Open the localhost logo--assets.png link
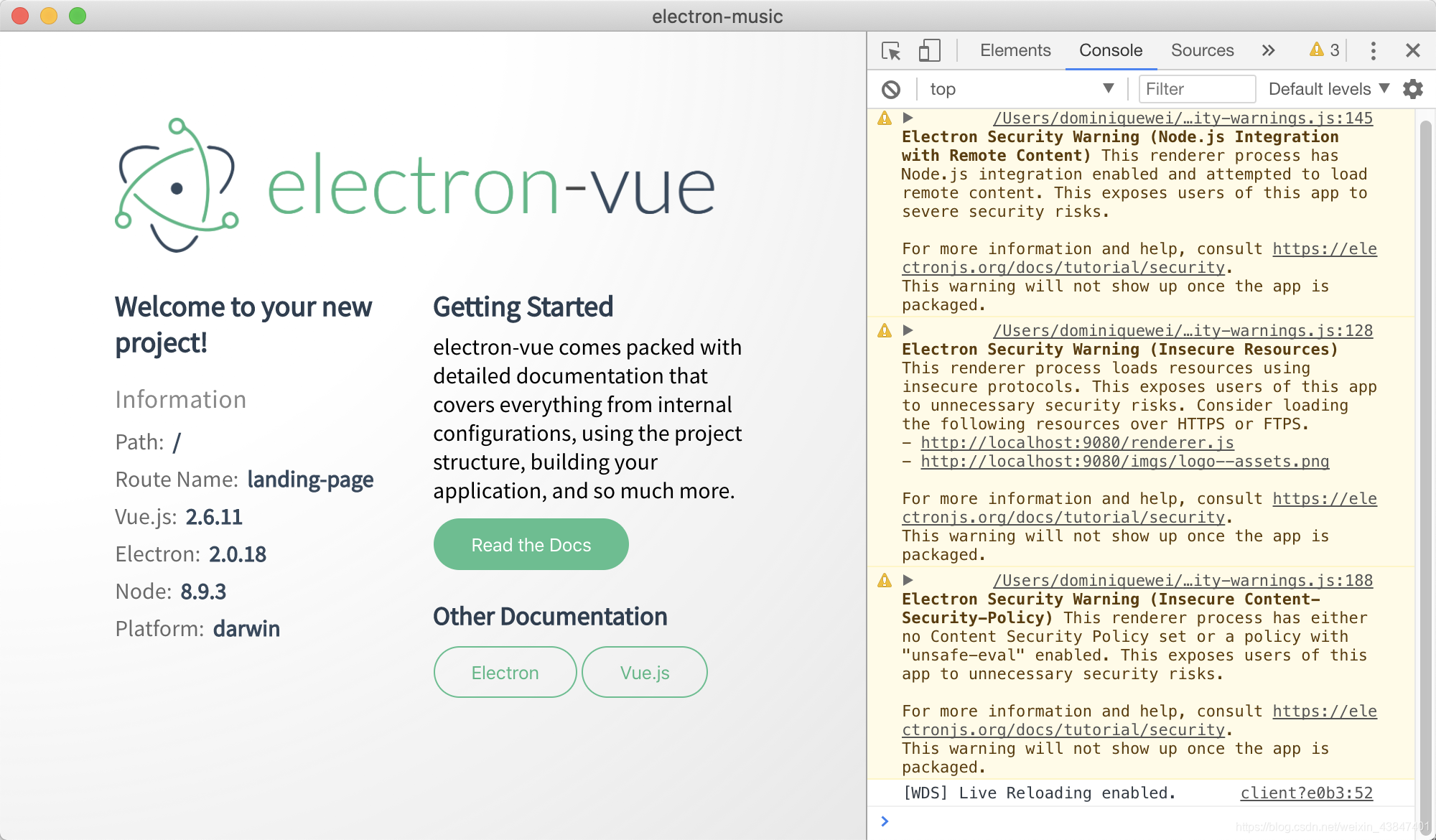This screenshot has width=1436, height=840. (1124, 461)
